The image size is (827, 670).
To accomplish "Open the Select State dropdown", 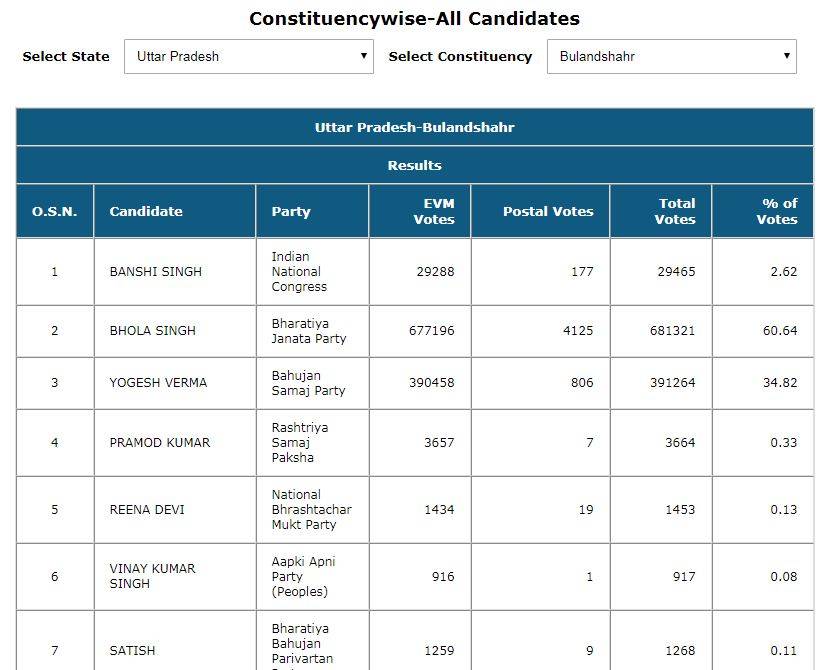I will [248, 56].
